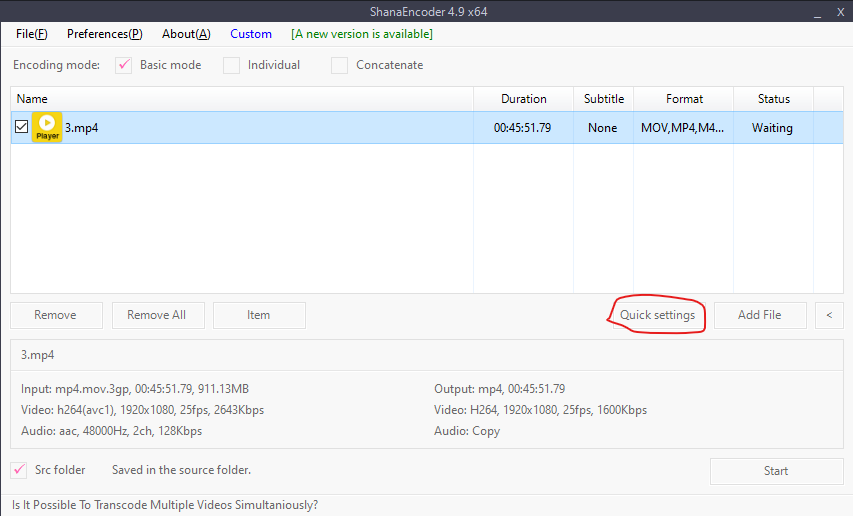Click the Format column header

(684, 99)
